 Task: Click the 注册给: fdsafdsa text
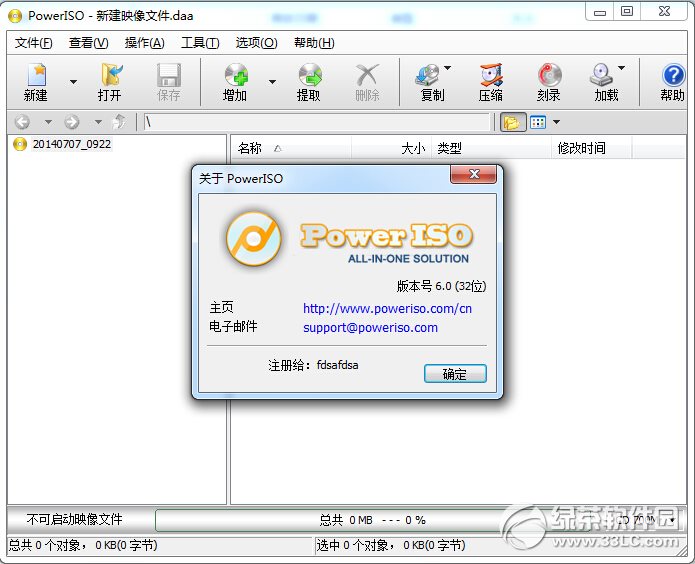313,365
